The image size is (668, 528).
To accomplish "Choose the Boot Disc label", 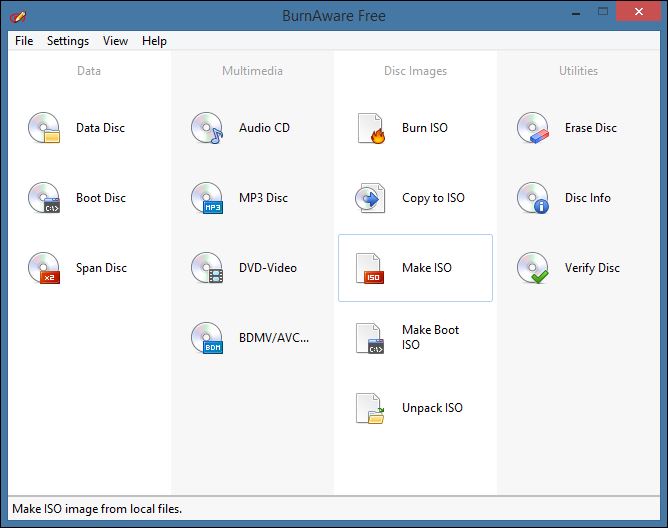I will coord(101,198).
